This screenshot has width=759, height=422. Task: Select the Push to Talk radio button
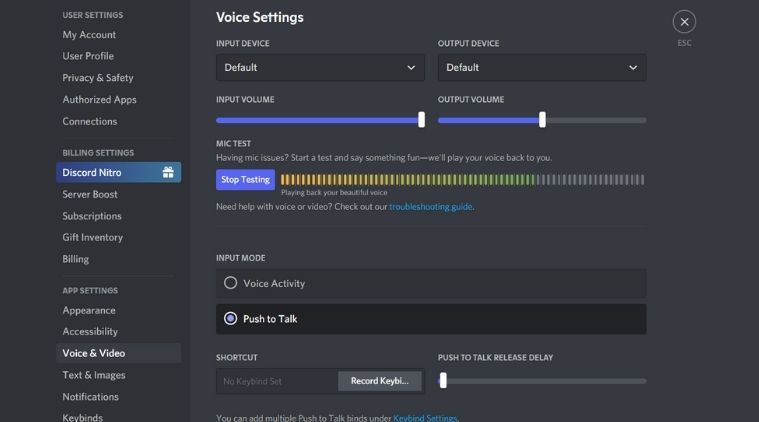pos(231,319)
